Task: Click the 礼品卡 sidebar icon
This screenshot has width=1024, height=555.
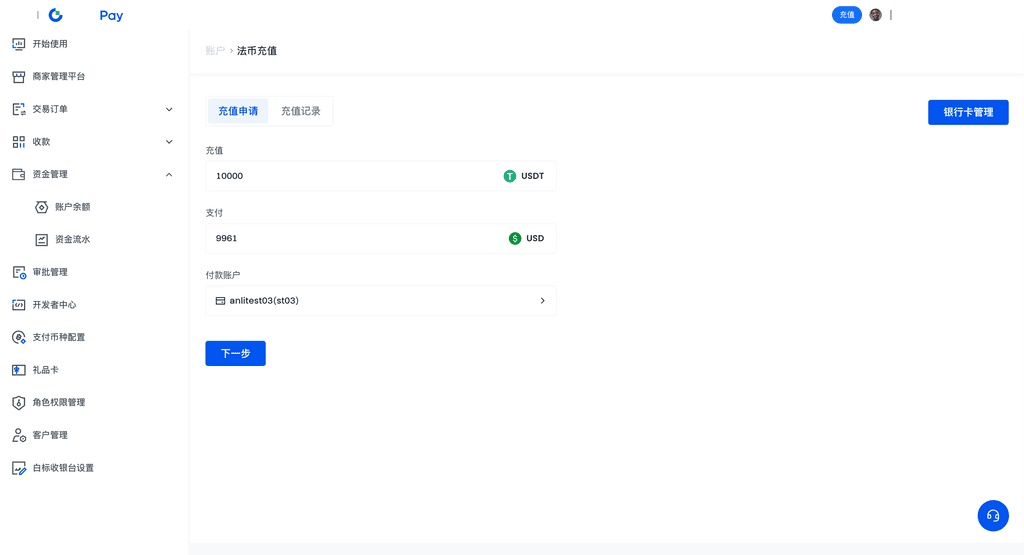Action: point(18,370)
